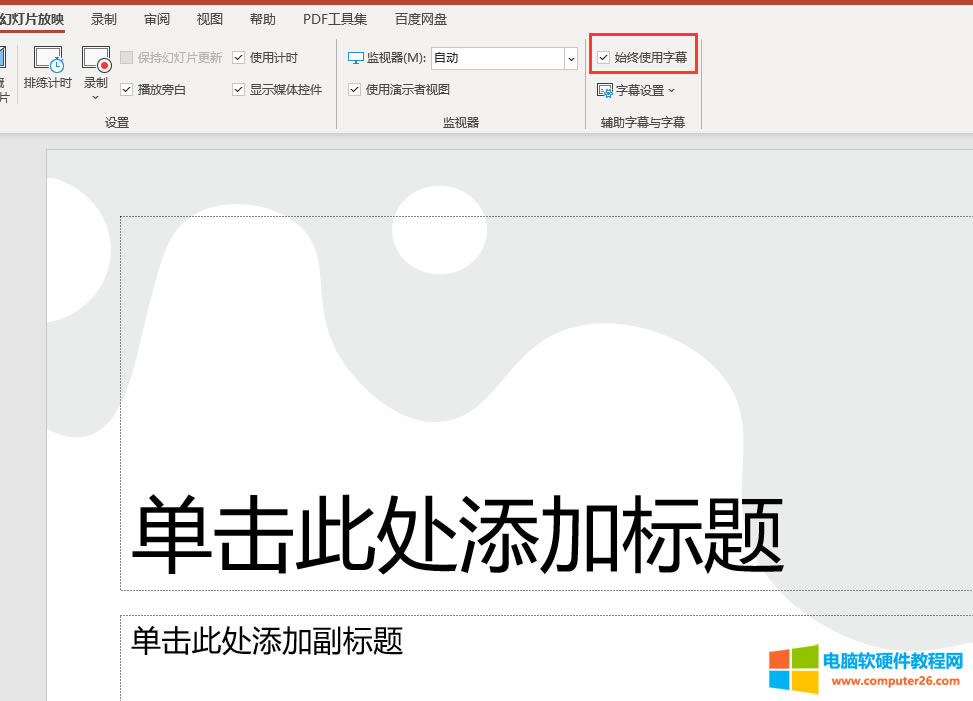973x701 pixels.
Task: Disable the 显示媒体控件 checkbox
Action: click(239, 89)
